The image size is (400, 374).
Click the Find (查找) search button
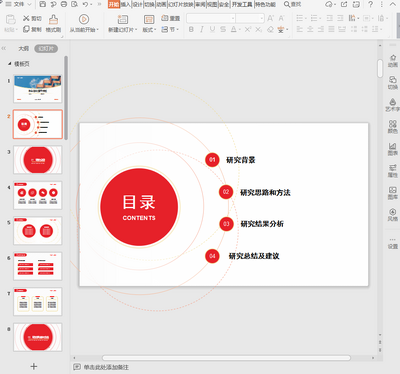pyautogui.click(x=292, y=4)
